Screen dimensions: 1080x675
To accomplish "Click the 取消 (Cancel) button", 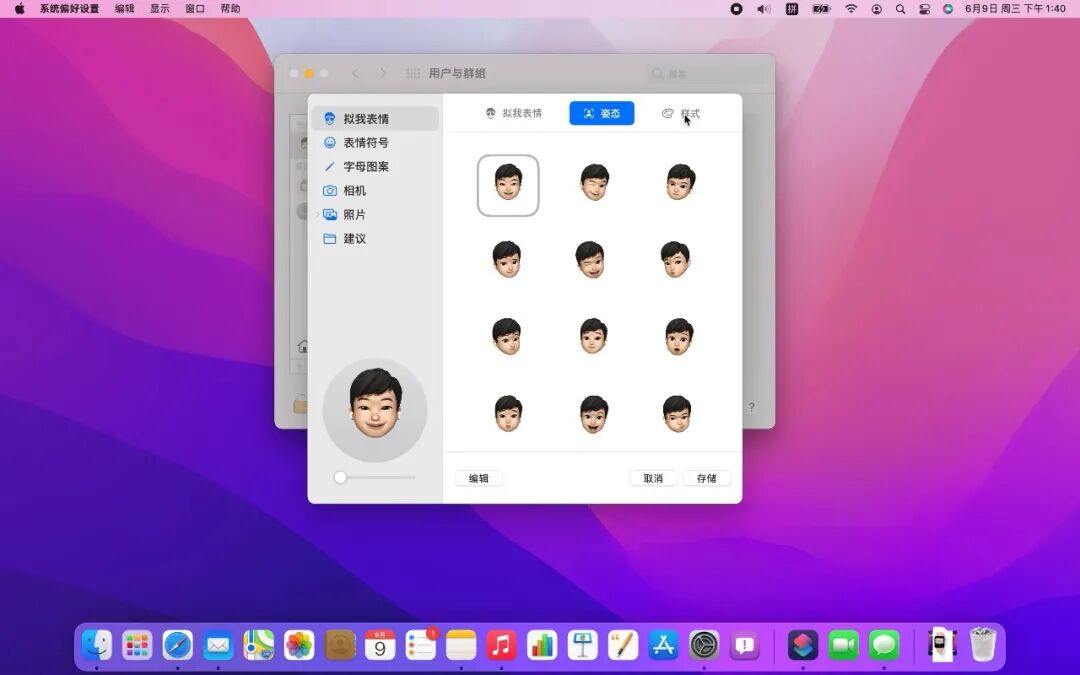I will [653, 478].
